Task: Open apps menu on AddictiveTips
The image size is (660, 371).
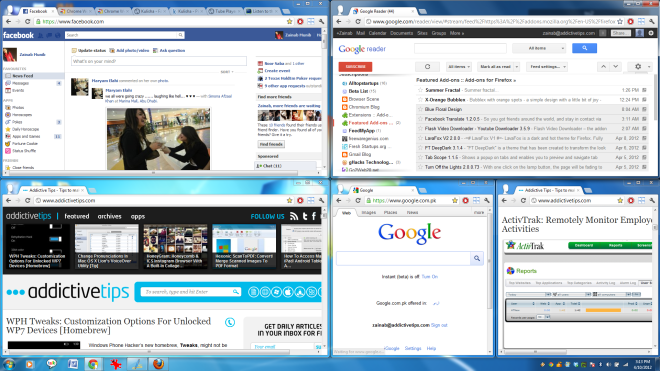Action: [x=138, y=216]
